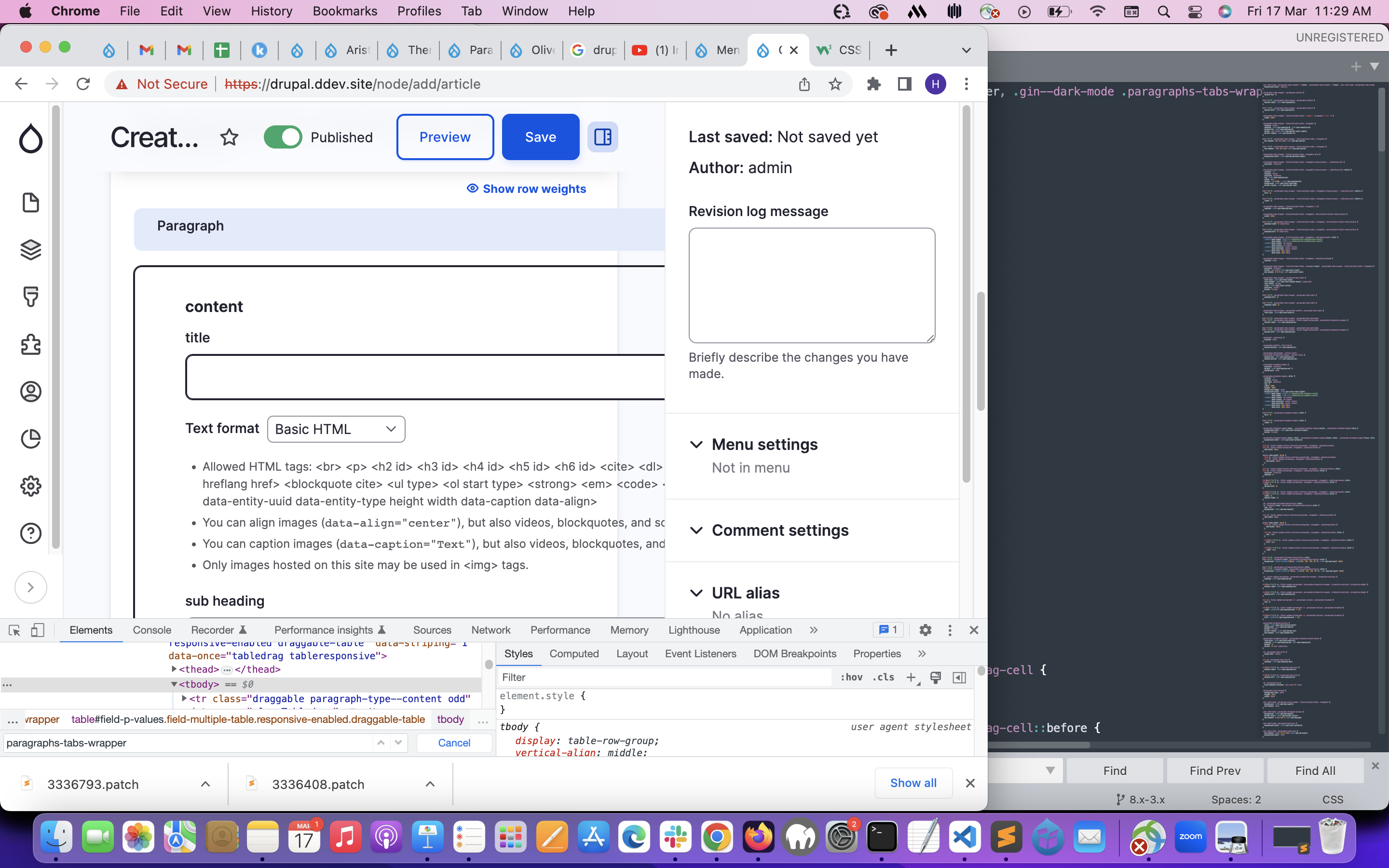
Task: Click the blue Save button
Action: pyautogui.click(x=540, y=137)
